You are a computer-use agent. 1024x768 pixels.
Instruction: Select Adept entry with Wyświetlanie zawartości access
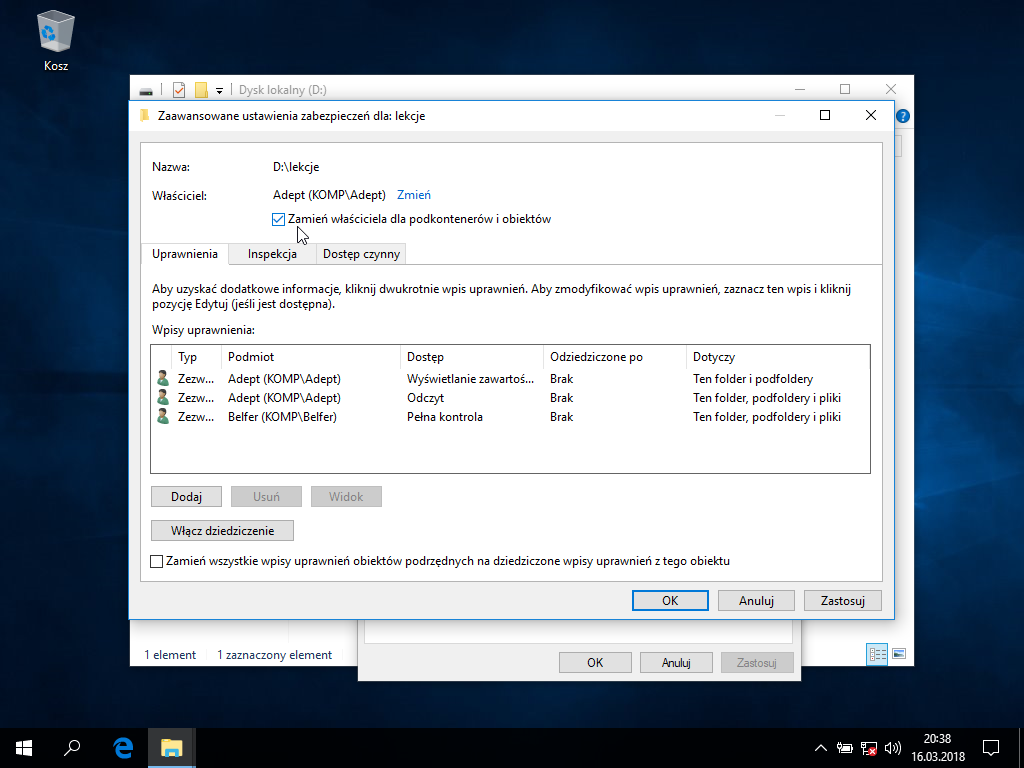click(x=510, y=379)
